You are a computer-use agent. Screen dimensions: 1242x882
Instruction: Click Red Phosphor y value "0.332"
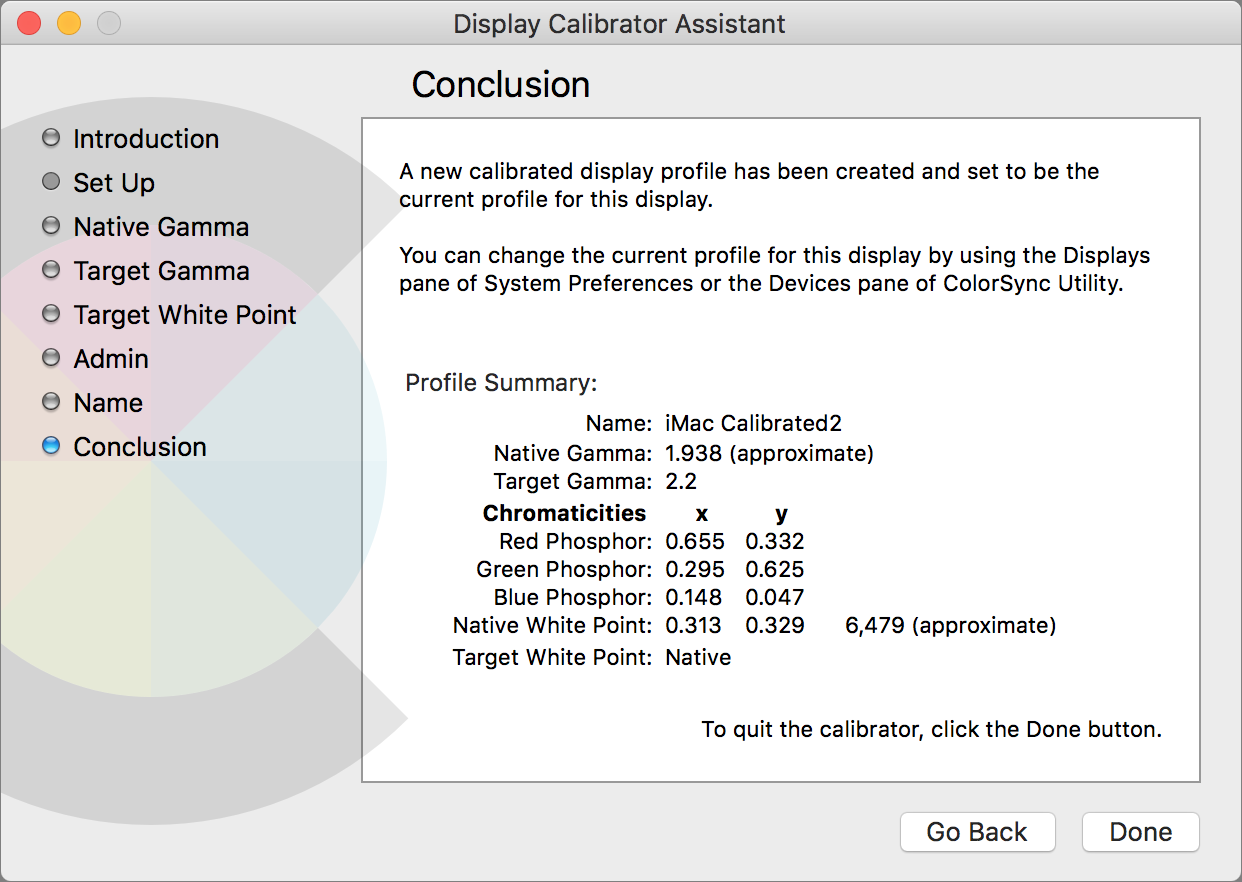(x=775, y=542)
